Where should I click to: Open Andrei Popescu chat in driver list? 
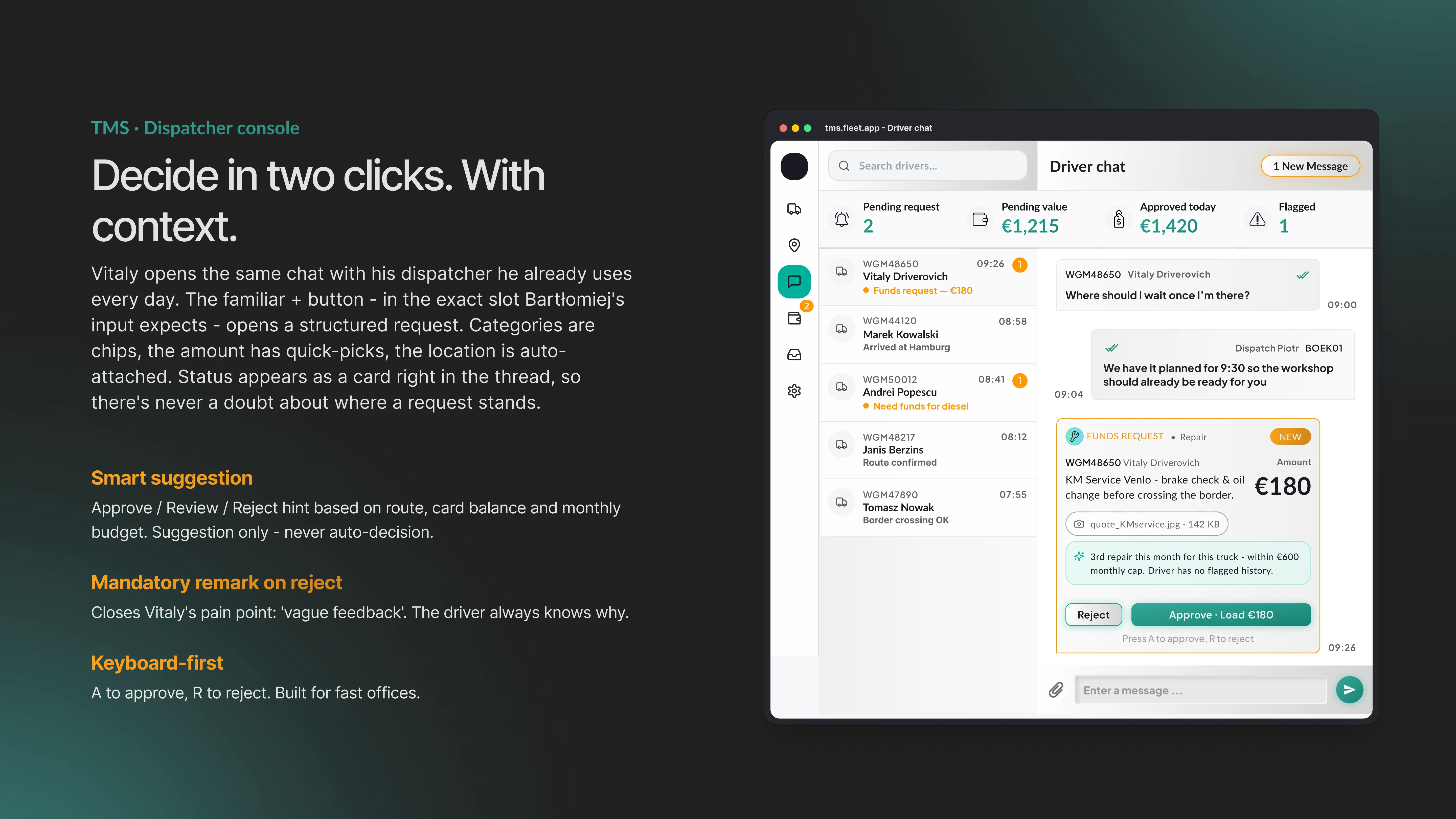click(927, 392)
